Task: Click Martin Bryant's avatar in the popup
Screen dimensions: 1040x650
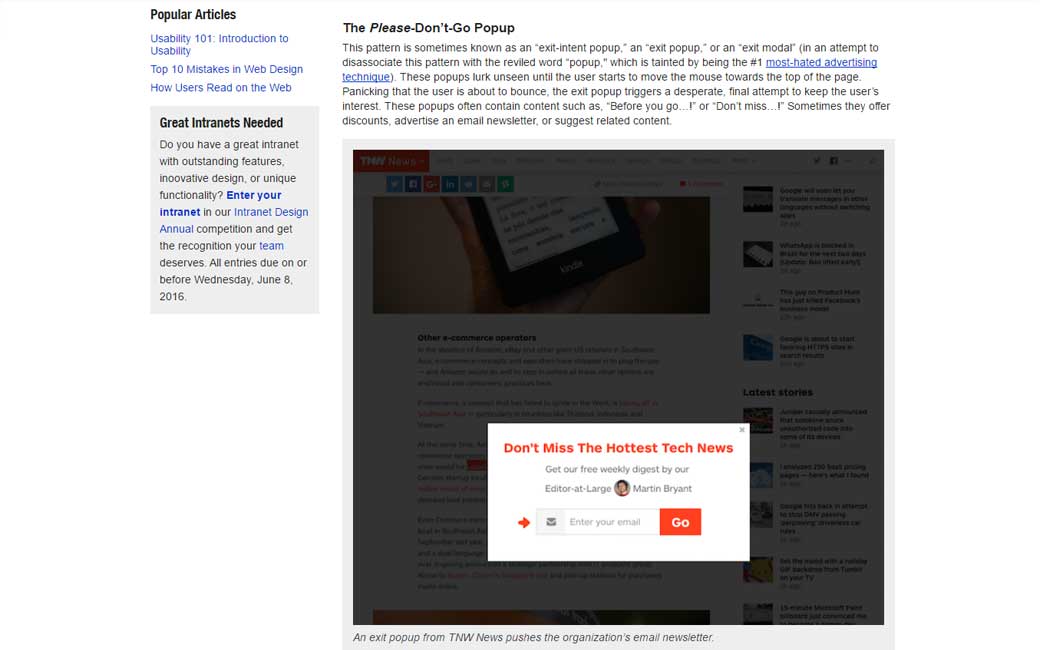Action: click(x=621, y=488)
